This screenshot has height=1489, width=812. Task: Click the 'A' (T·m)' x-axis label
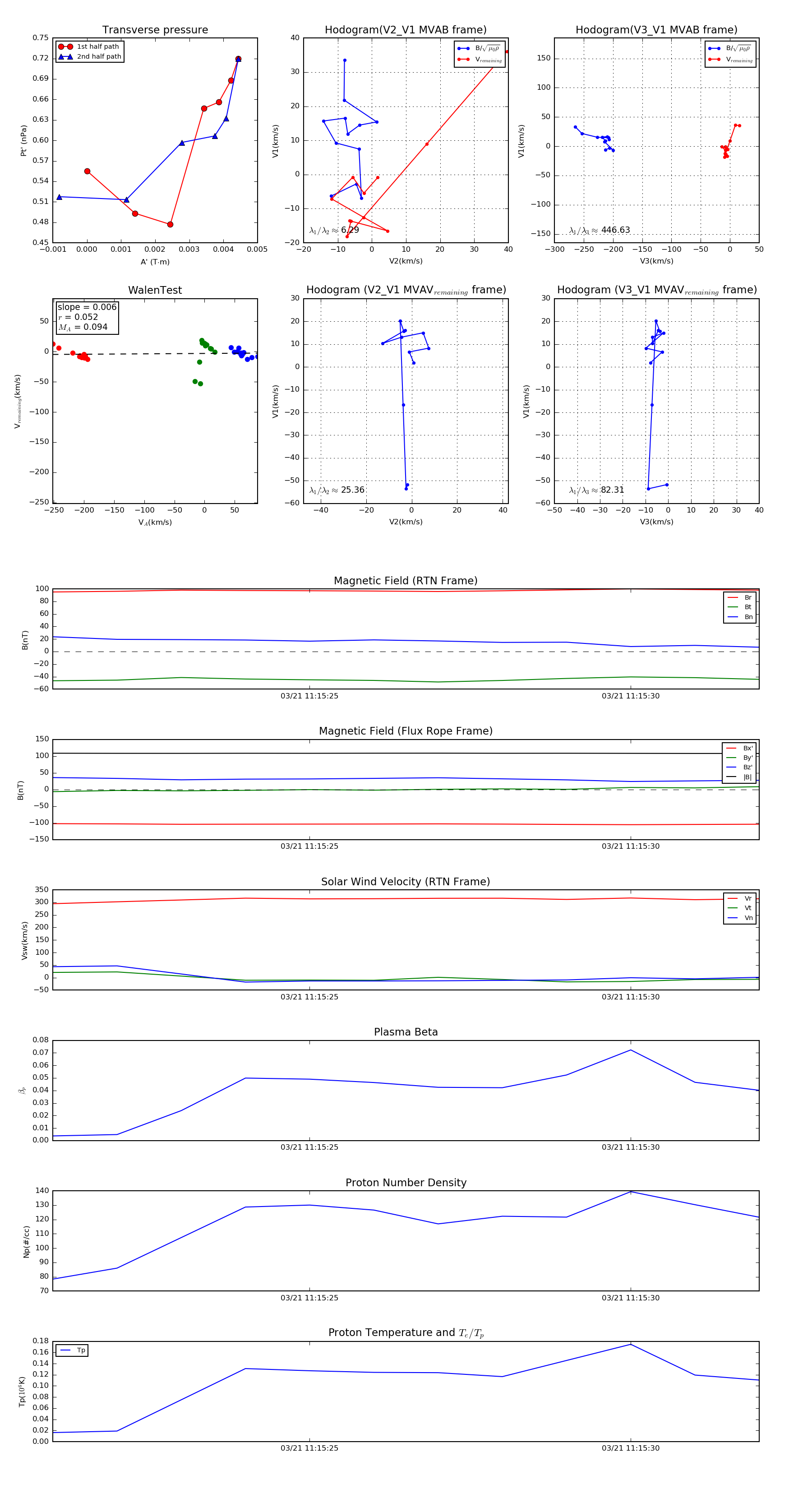(155, 262)
